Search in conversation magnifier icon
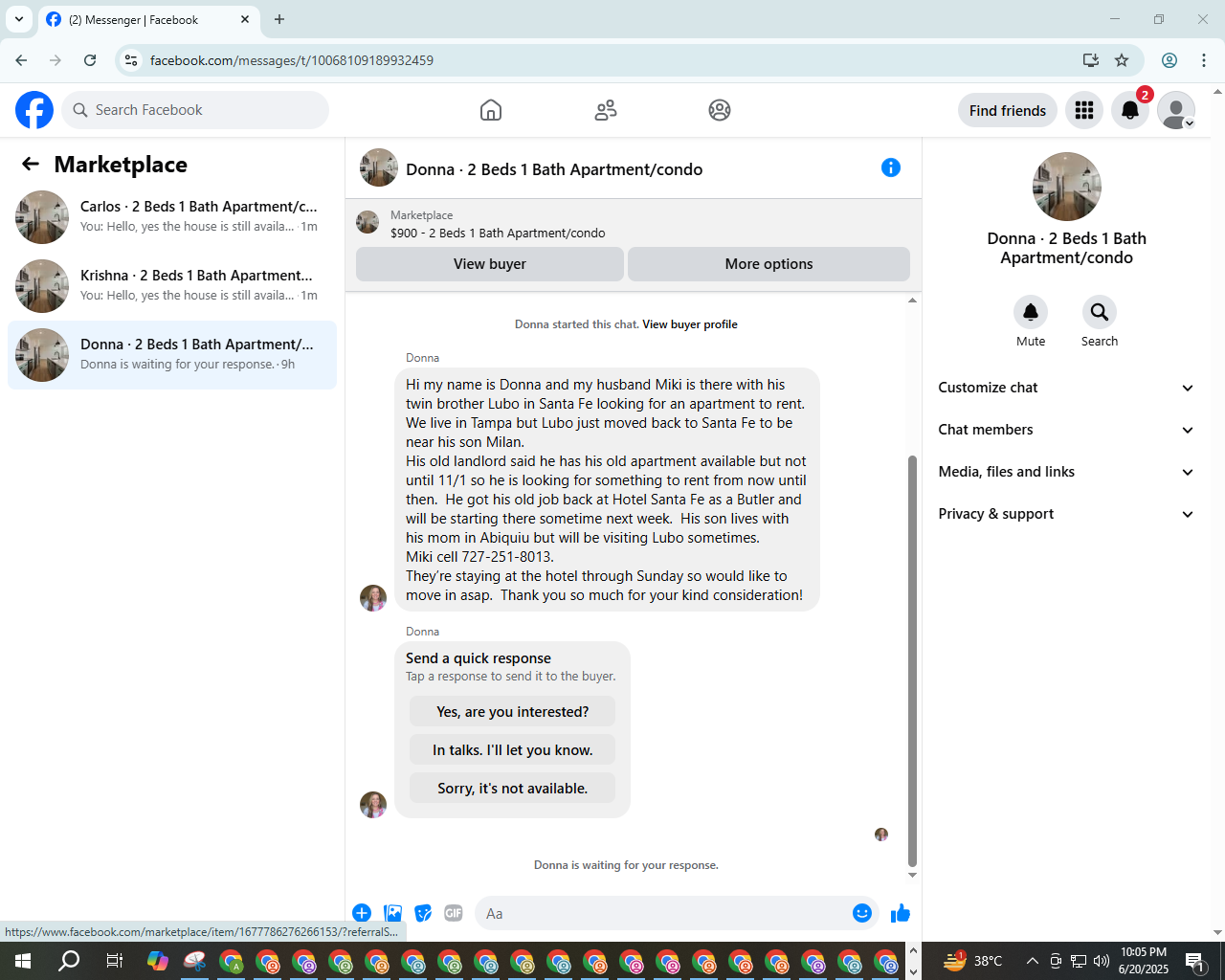The width and height of the screenshot is (1225, 980). (1100, 312)
